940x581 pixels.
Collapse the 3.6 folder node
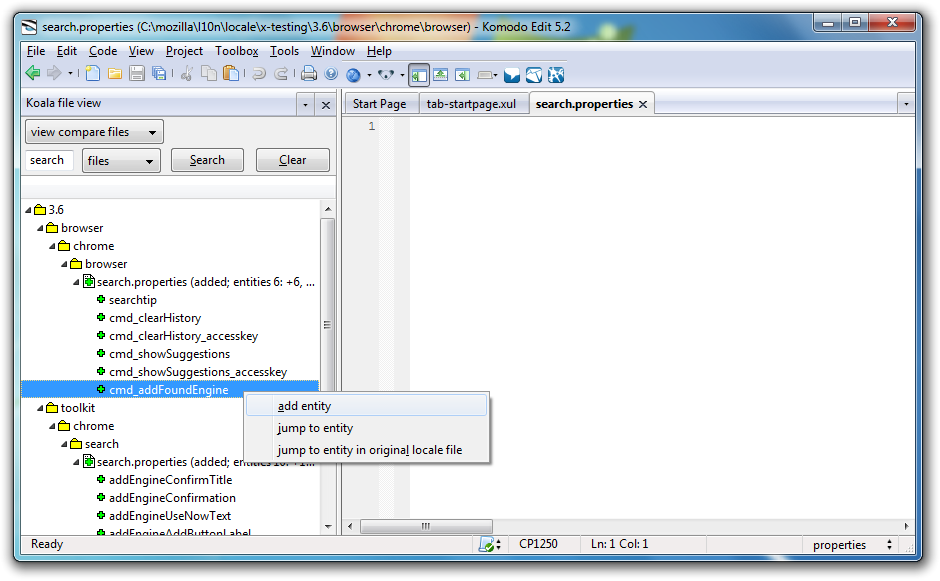[28, 210]
